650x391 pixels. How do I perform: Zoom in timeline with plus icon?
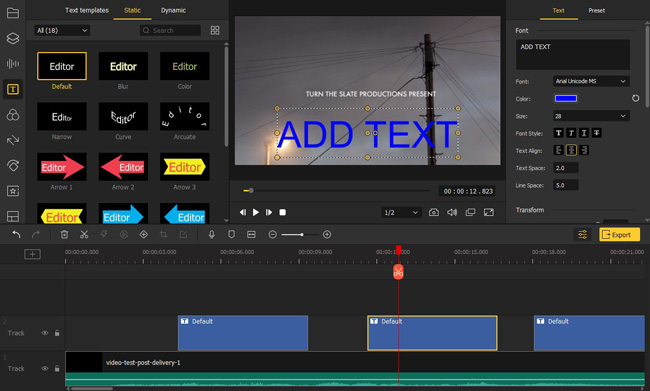coord(327,235)
